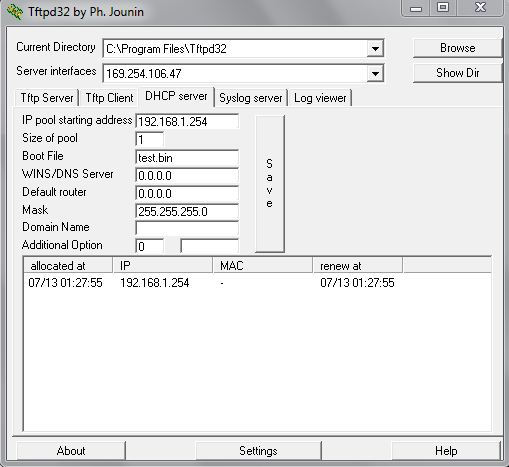Go to the Log viewer tab
Viewport: 509px width, 467px height.
[320, 98]
